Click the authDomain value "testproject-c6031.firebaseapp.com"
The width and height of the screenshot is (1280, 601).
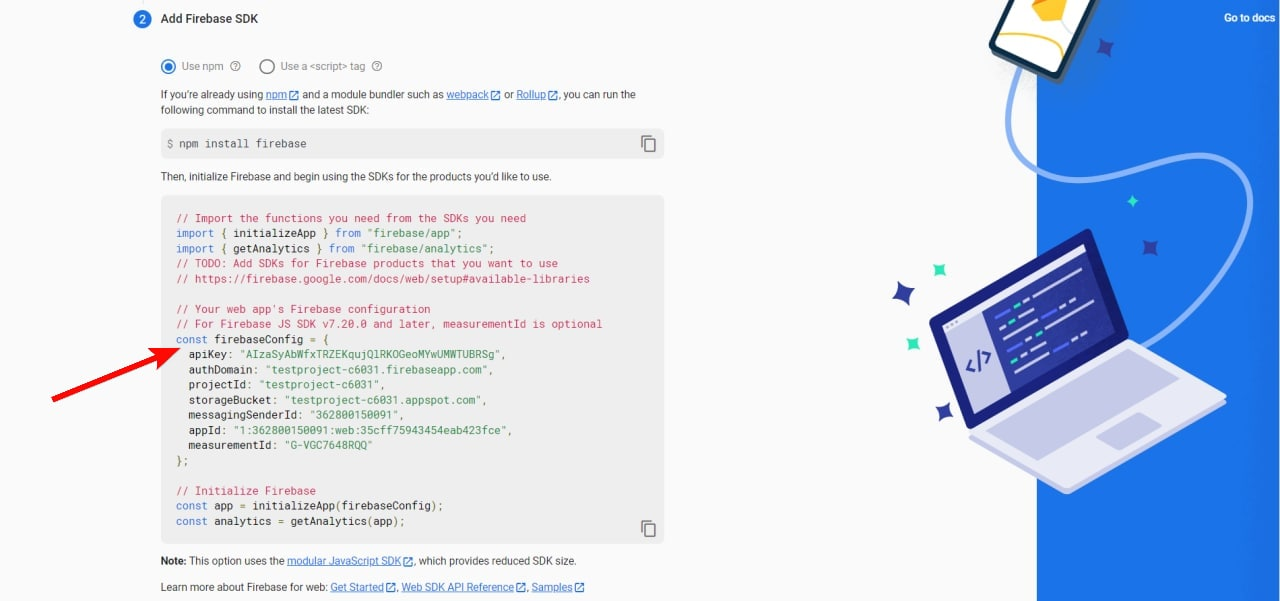point(379,369)
